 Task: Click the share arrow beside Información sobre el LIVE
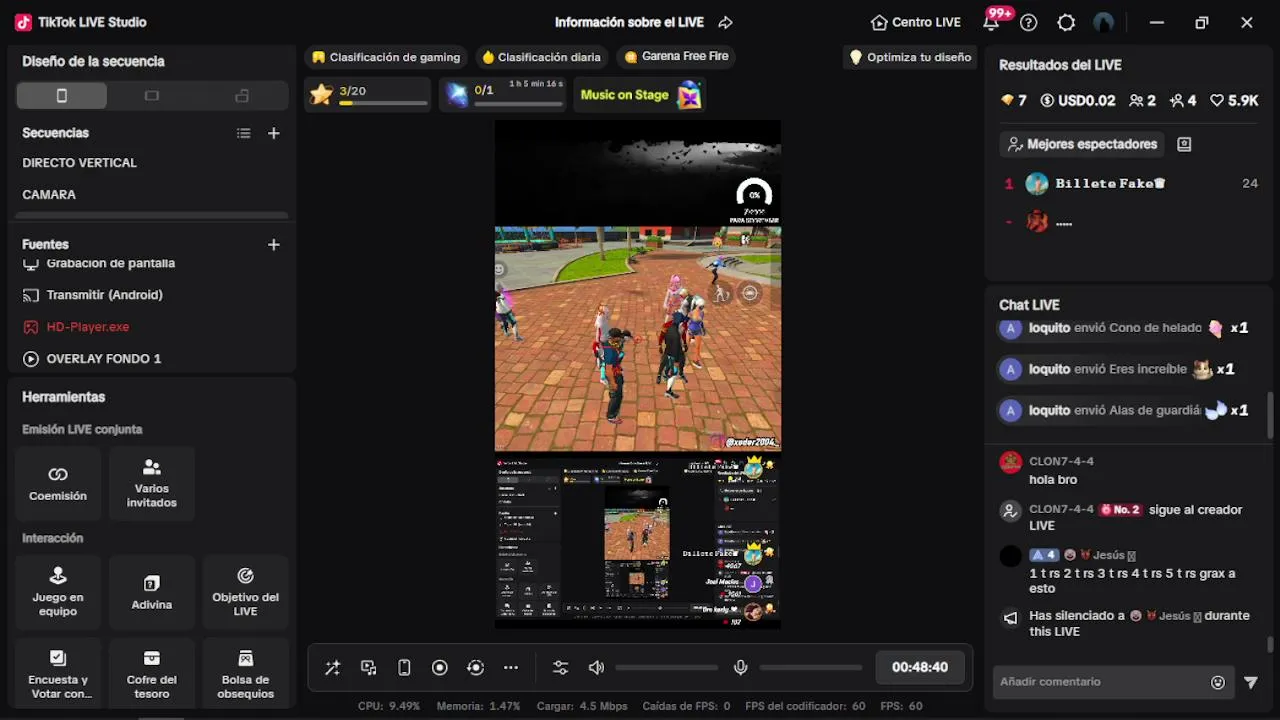tap(726, 22)
